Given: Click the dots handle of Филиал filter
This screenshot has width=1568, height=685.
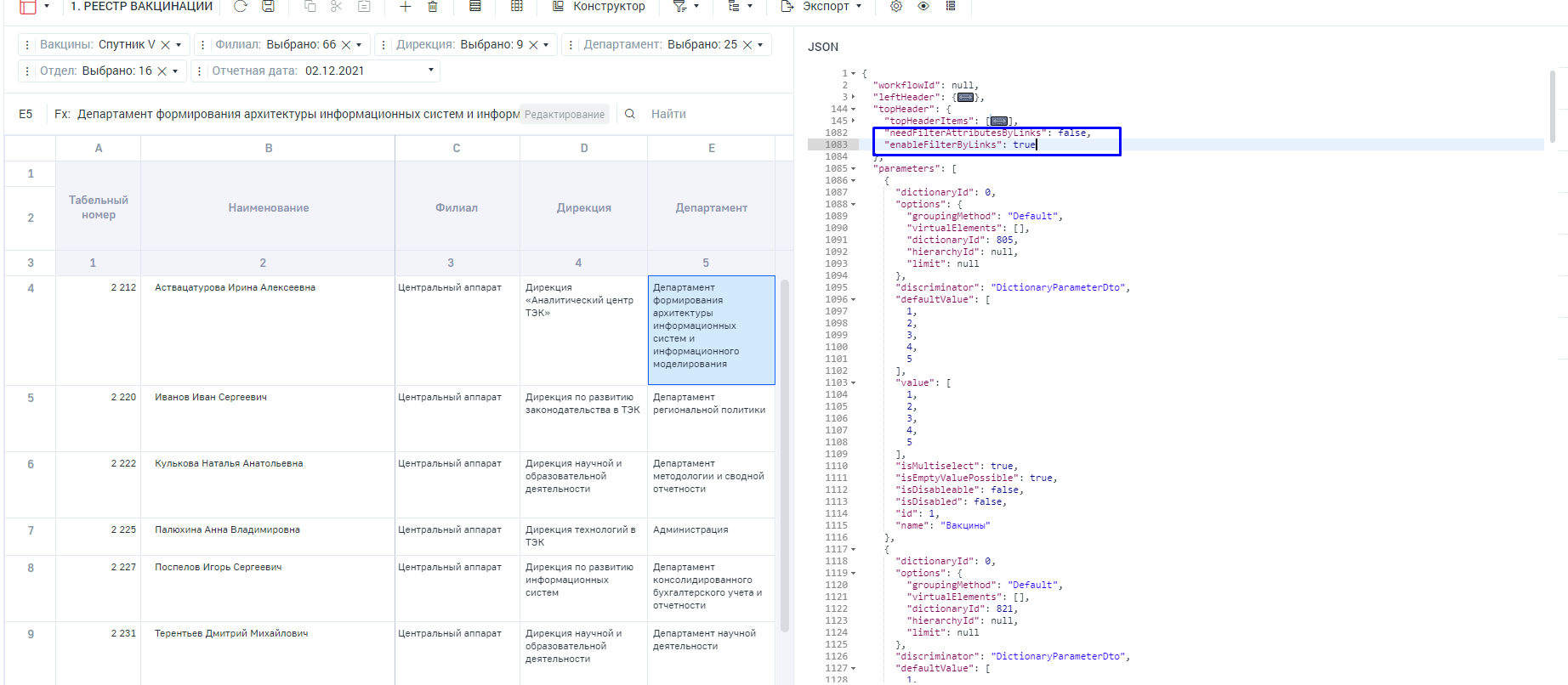Looking at the screenshot, I should click(202, 45).
